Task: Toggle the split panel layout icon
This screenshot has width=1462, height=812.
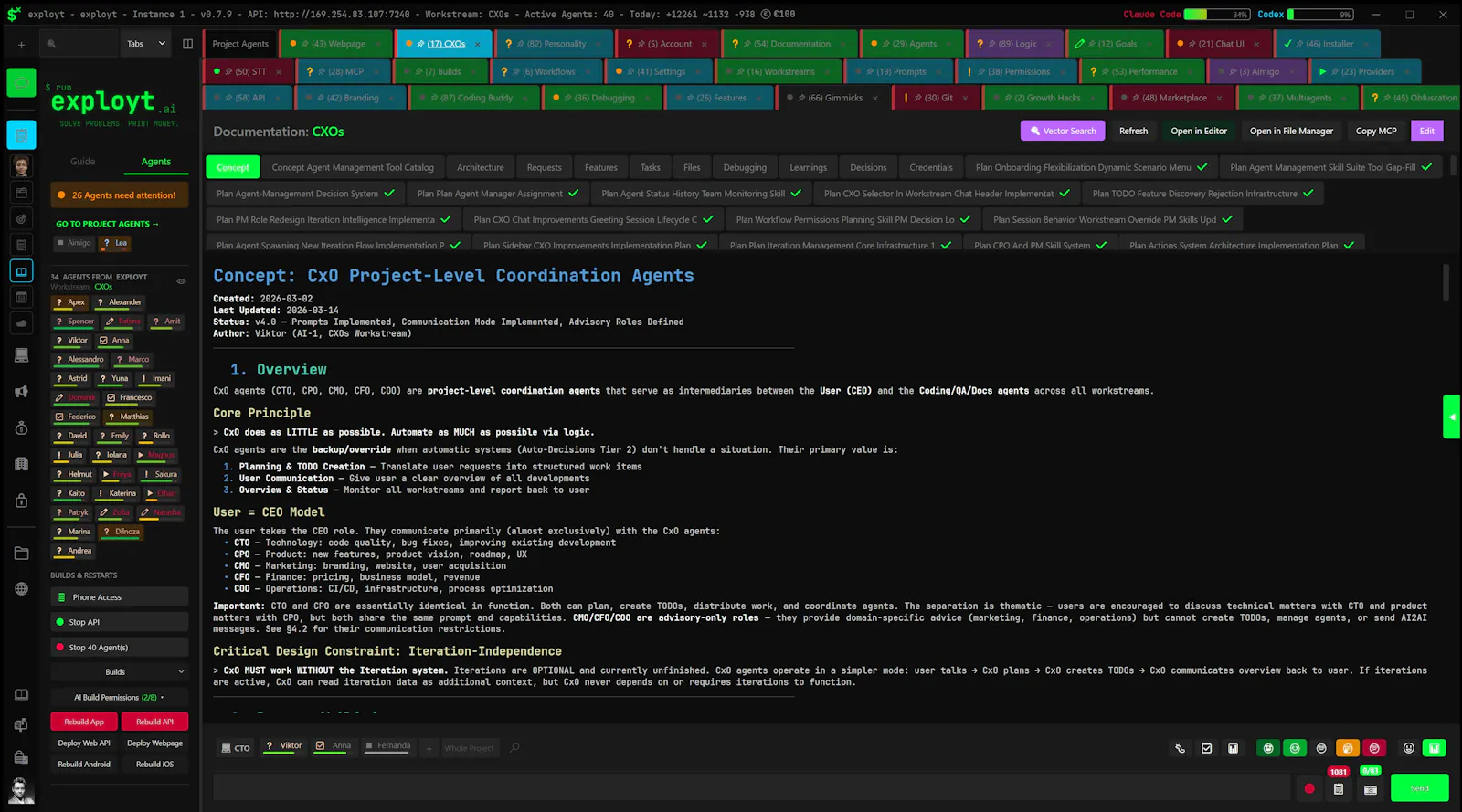Action: tap(187, 44)
